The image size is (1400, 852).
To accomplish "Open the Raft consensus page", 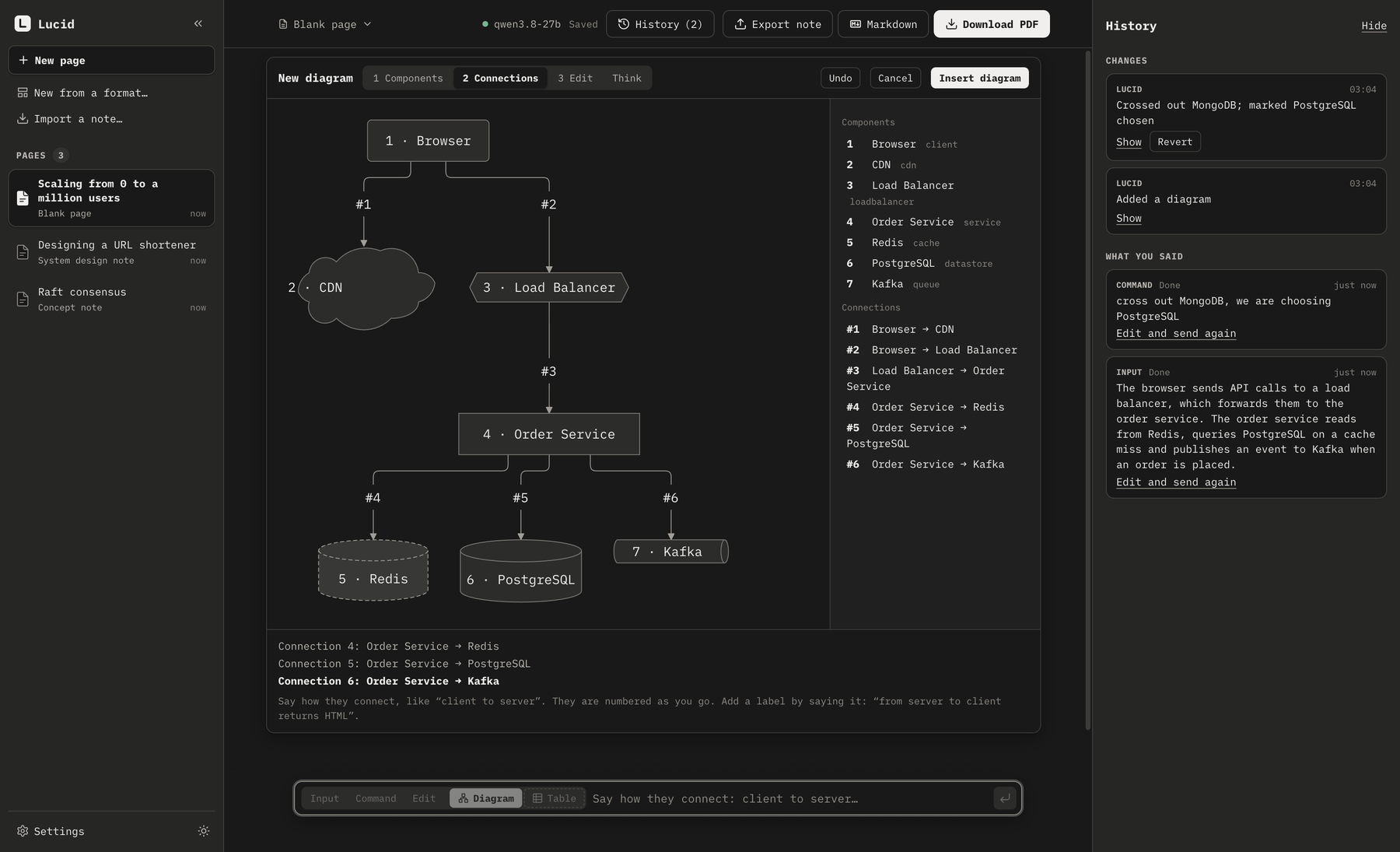I will click(111, 299).
